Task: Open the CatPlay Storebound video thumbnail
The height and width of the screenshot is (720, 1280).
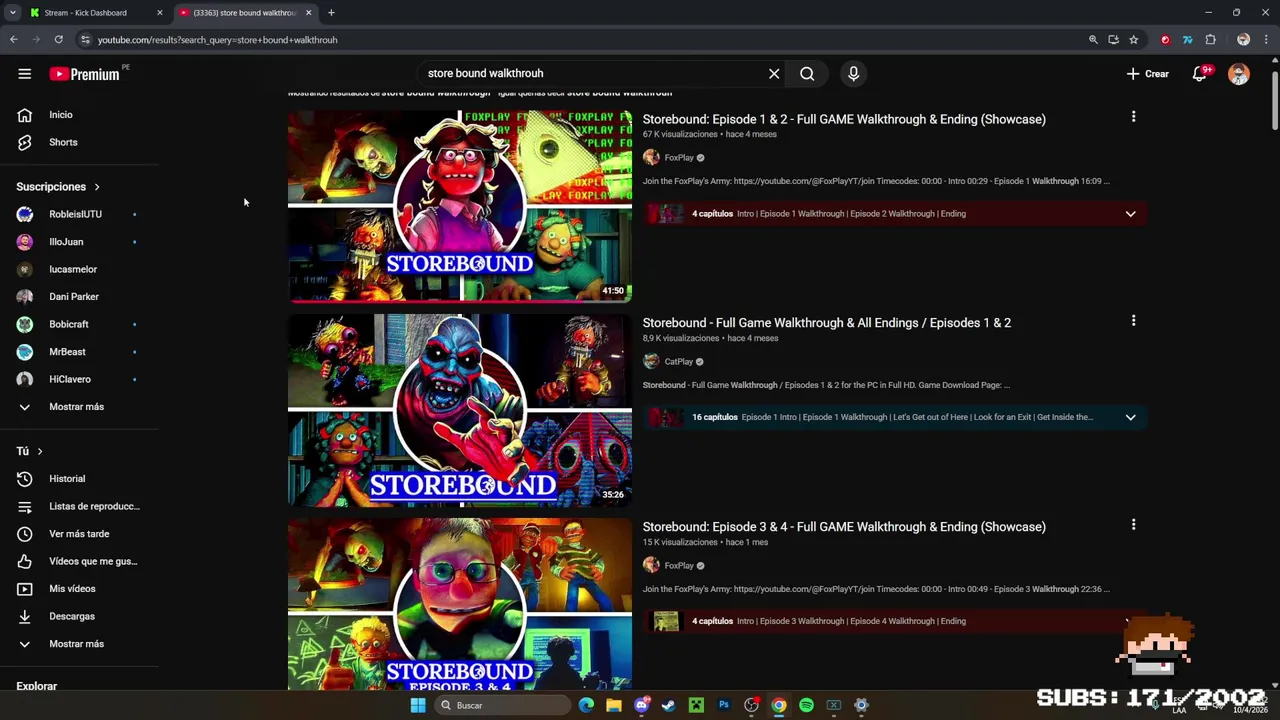Action: click(460, 410)
